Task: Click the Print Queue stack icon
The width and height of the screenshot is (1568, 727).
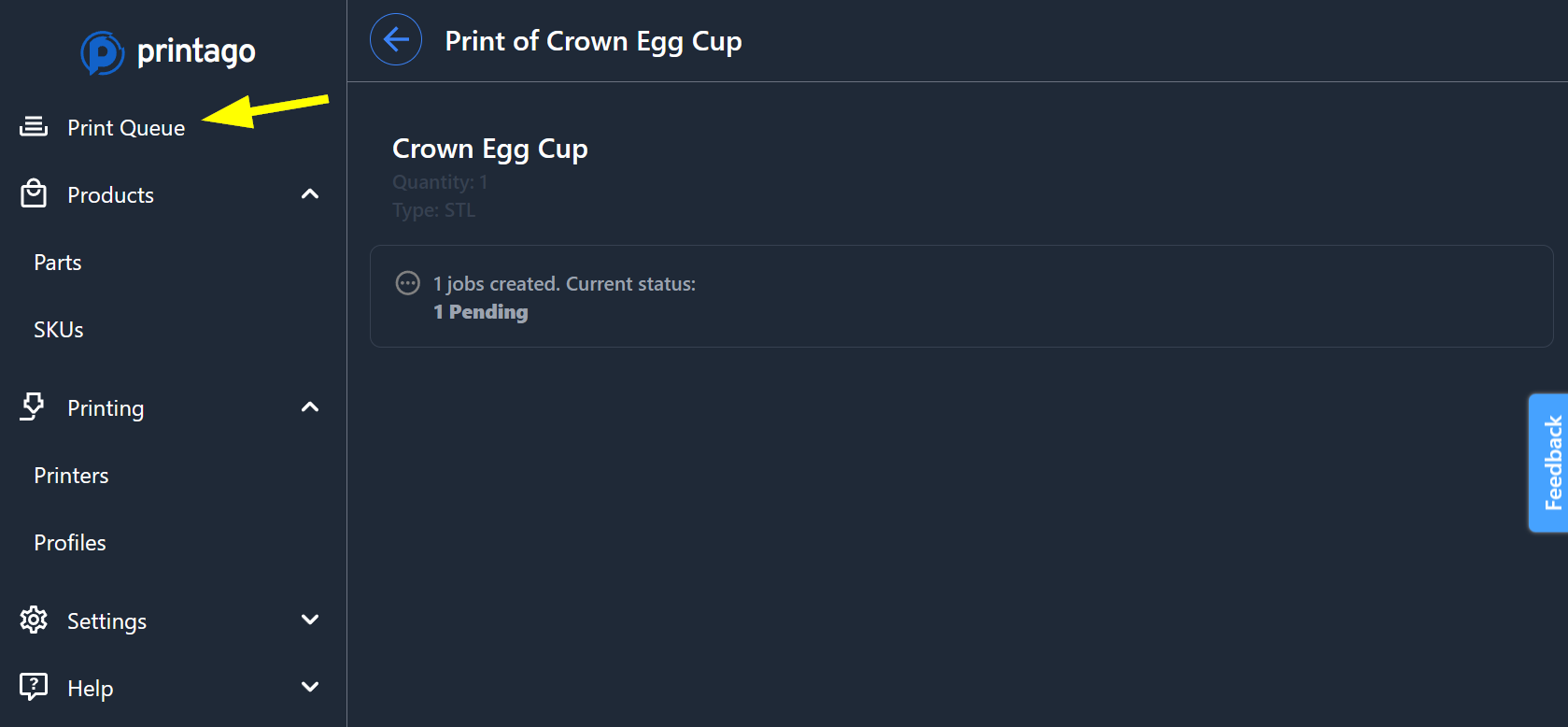Action: pos(34,126)
